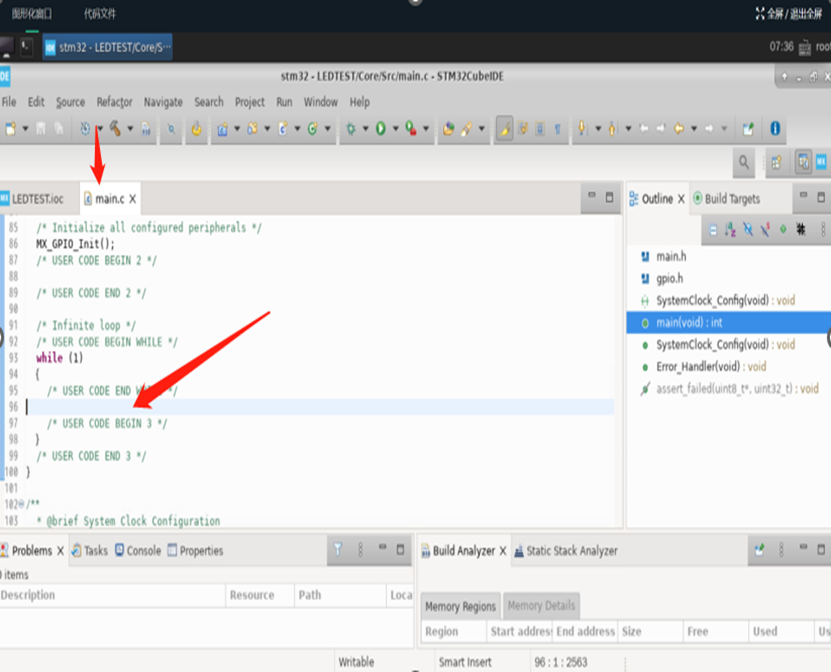Click the New C++ class green icon

(x=313, y=128)
